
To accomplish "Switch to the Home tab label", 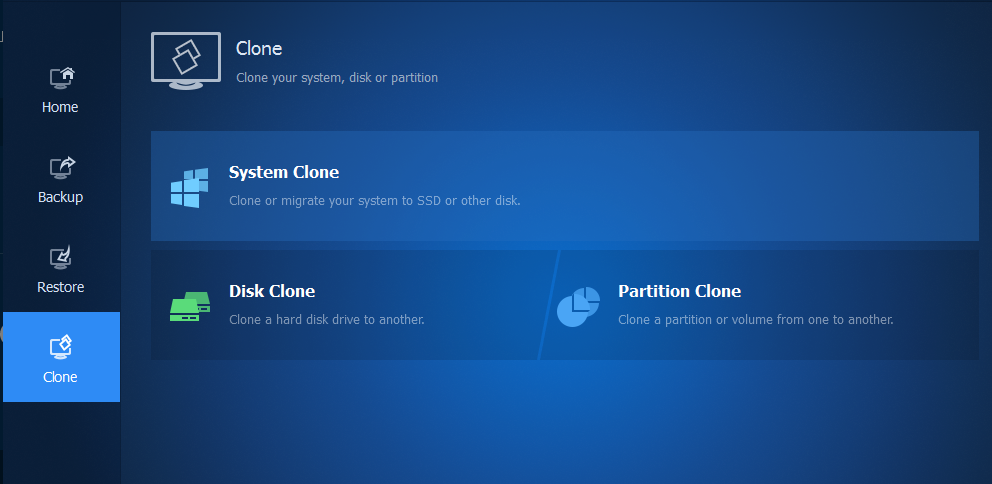I will [60, 107].
